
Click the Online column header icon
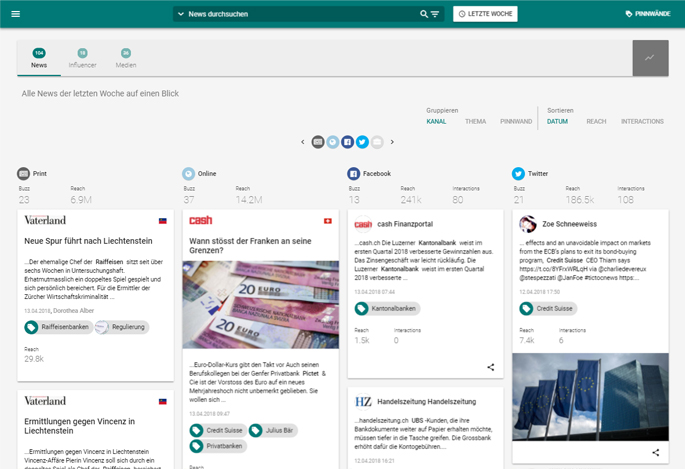point(188,173)
